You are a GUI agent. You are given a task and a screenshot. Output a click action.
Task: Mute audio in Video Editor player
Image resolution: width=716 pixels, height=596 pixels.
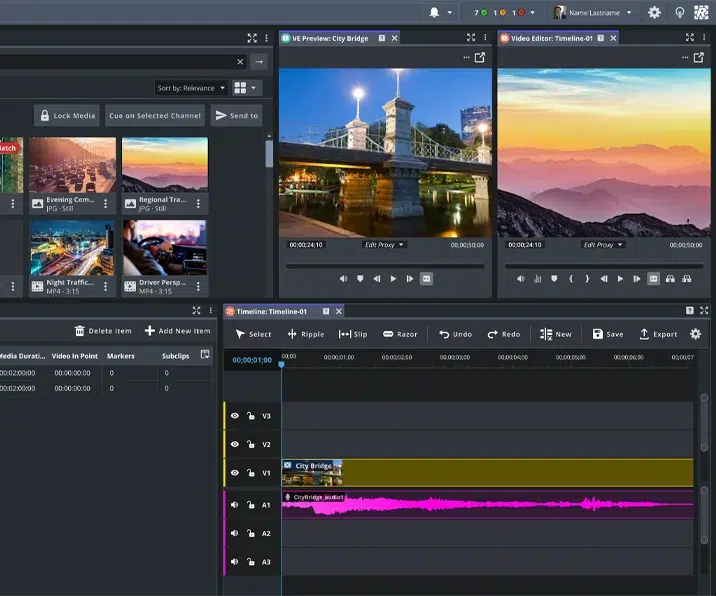click(x=521, y=279)
